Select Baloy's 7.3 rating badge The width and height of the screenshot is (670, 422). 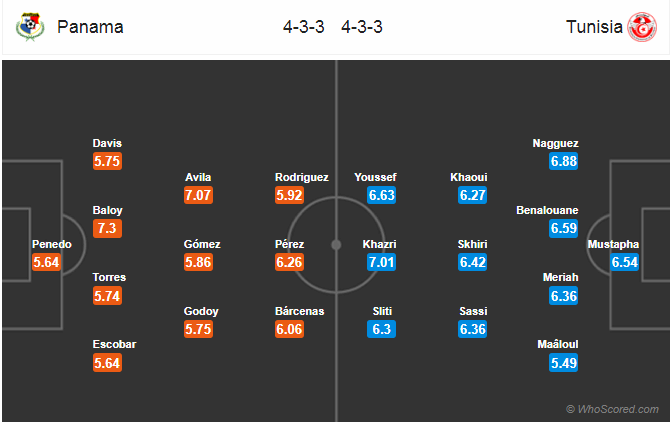pyautogui.click(x=107, y=228)
